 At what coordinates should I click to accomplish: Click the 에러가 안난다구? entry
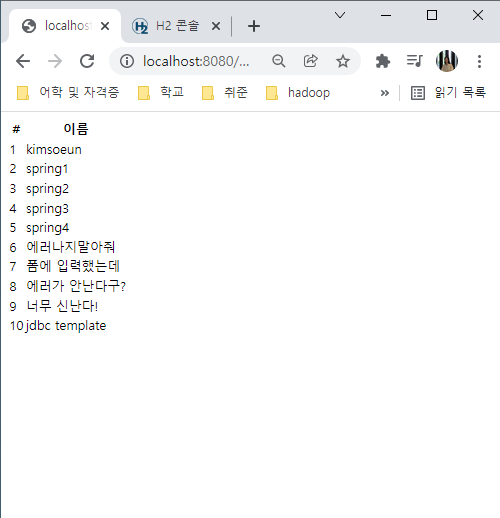coord(76,286)
